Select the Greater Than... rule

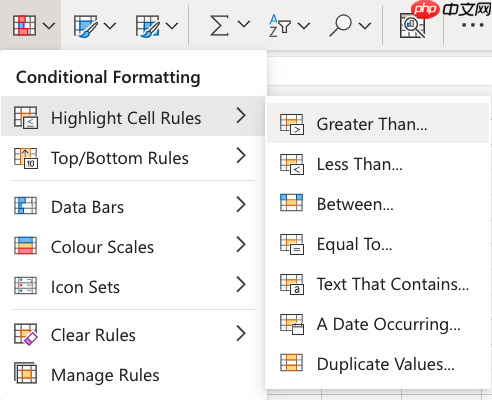(378, 124)
